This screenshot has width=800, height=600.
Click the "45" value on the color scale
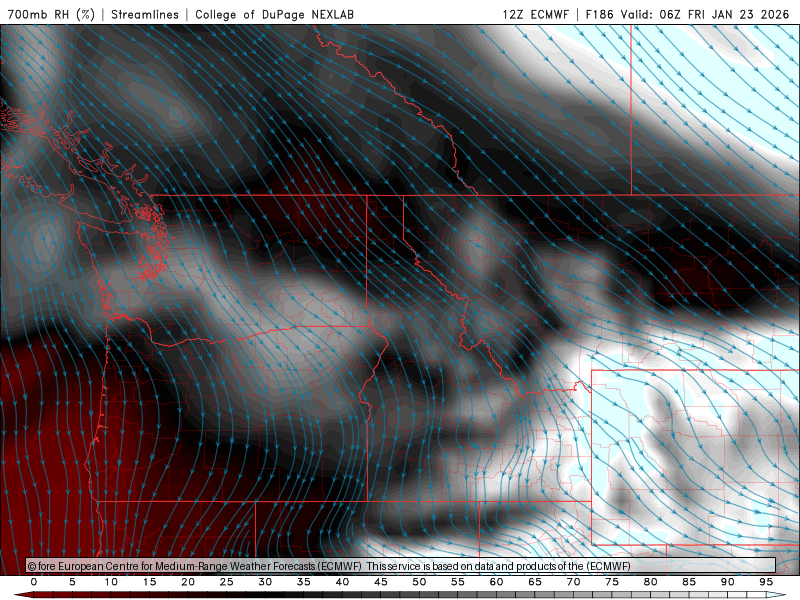[381, 582]
